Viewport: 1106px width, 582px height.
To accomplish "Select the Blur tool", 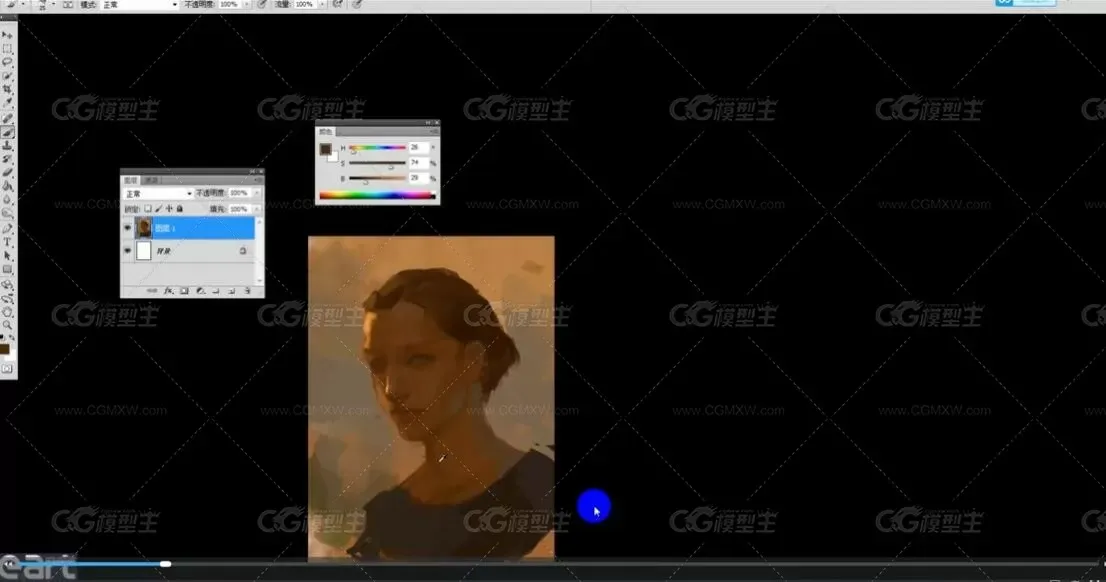I will pyautogui.click(x=7, y=200).
